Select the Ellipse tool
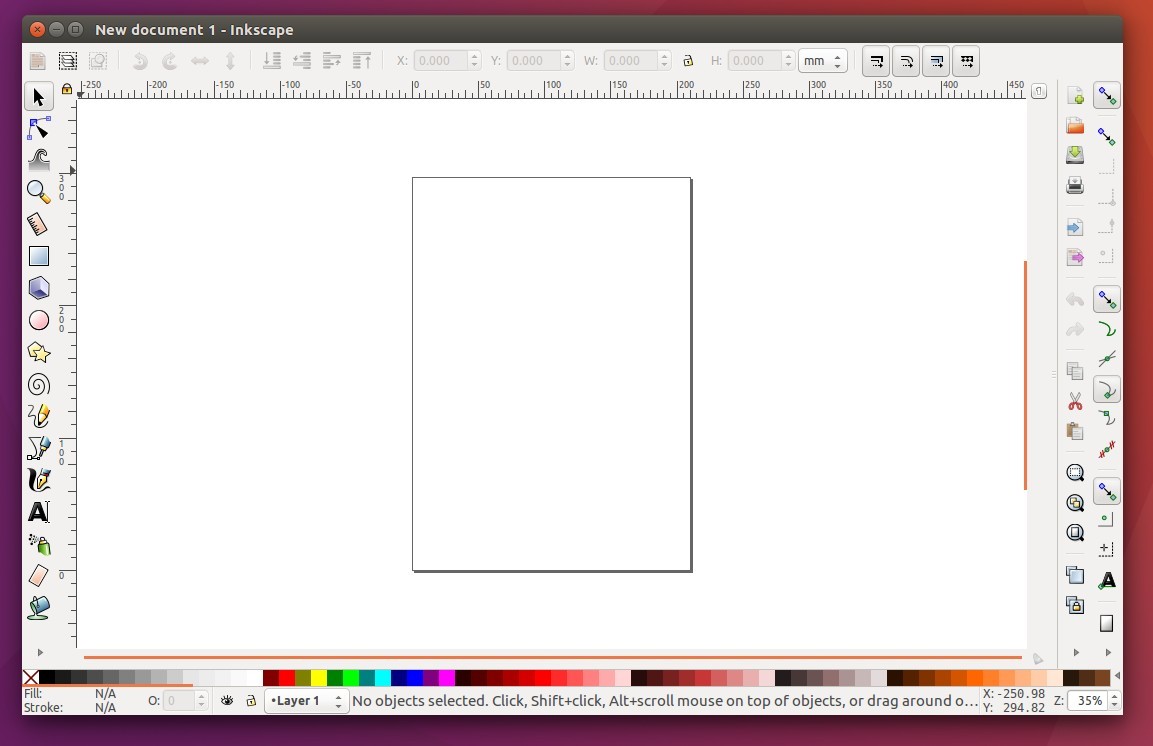 tap(38, 320)
